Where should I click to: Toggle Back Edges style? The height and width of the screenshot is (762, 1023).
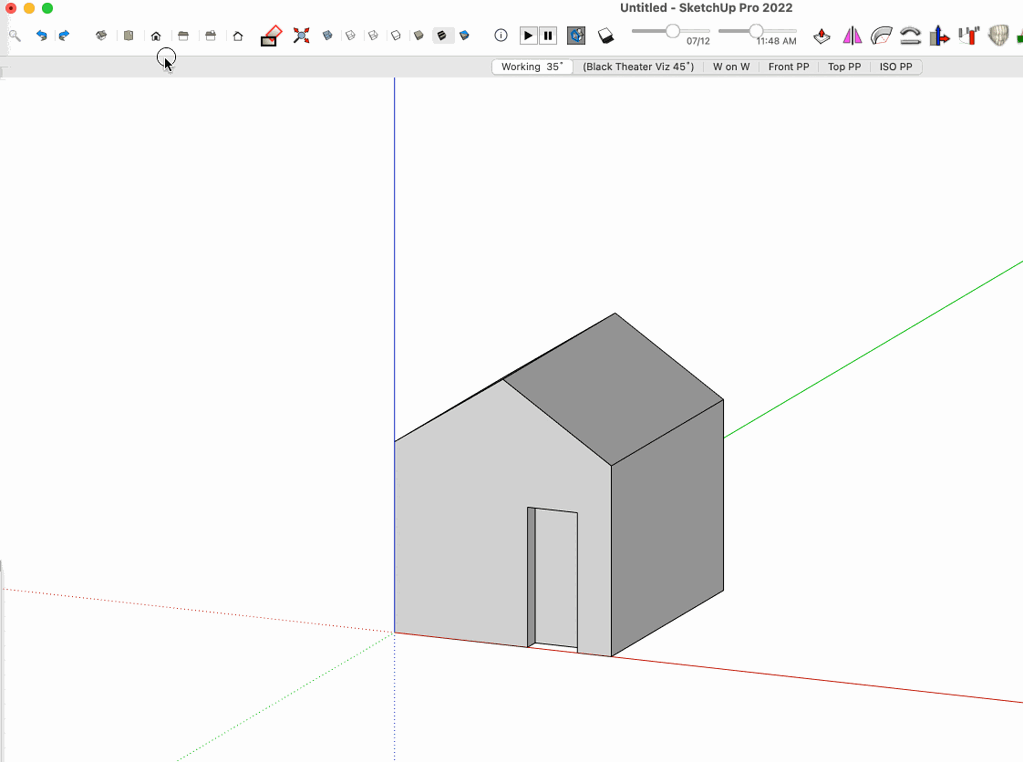click(351, 36)
